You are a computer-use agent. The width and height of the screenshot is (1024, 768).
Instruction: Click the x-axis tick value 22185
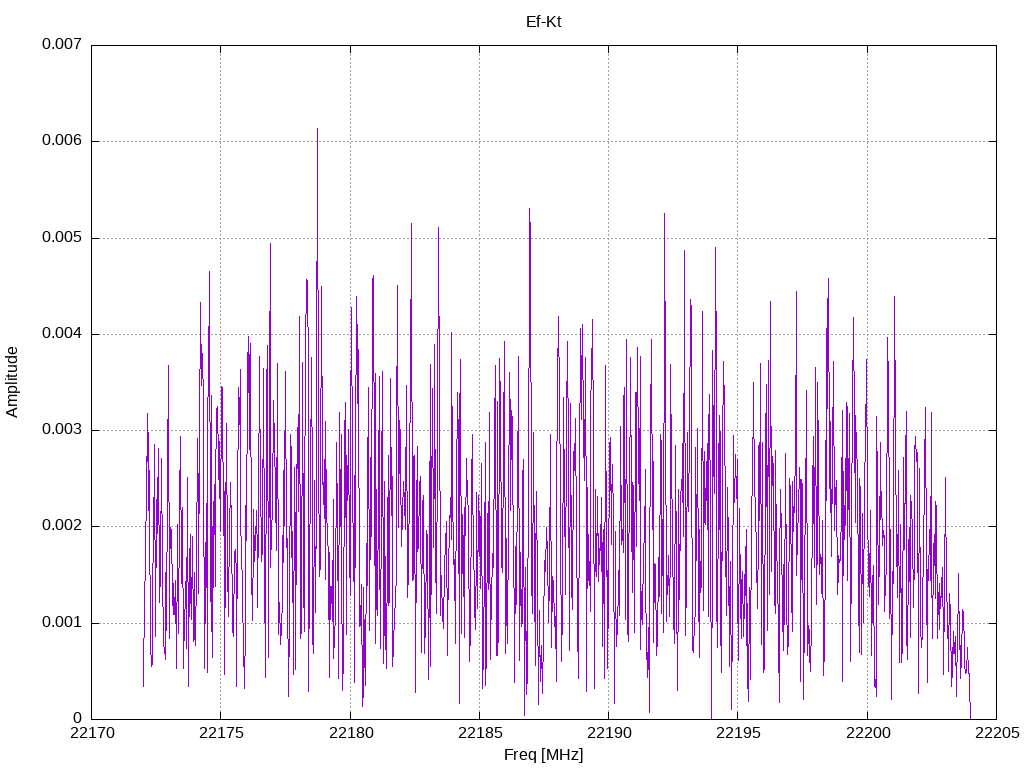[479, 733]
